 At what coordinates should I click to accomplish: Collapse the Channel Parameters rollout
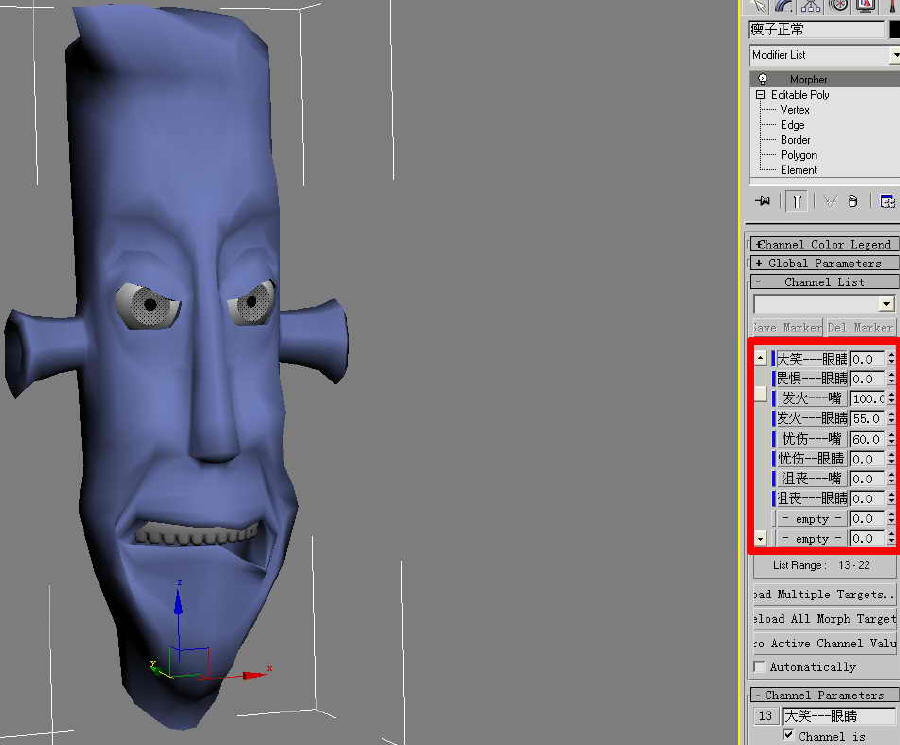pyautogui.click(x=824, y=695)
